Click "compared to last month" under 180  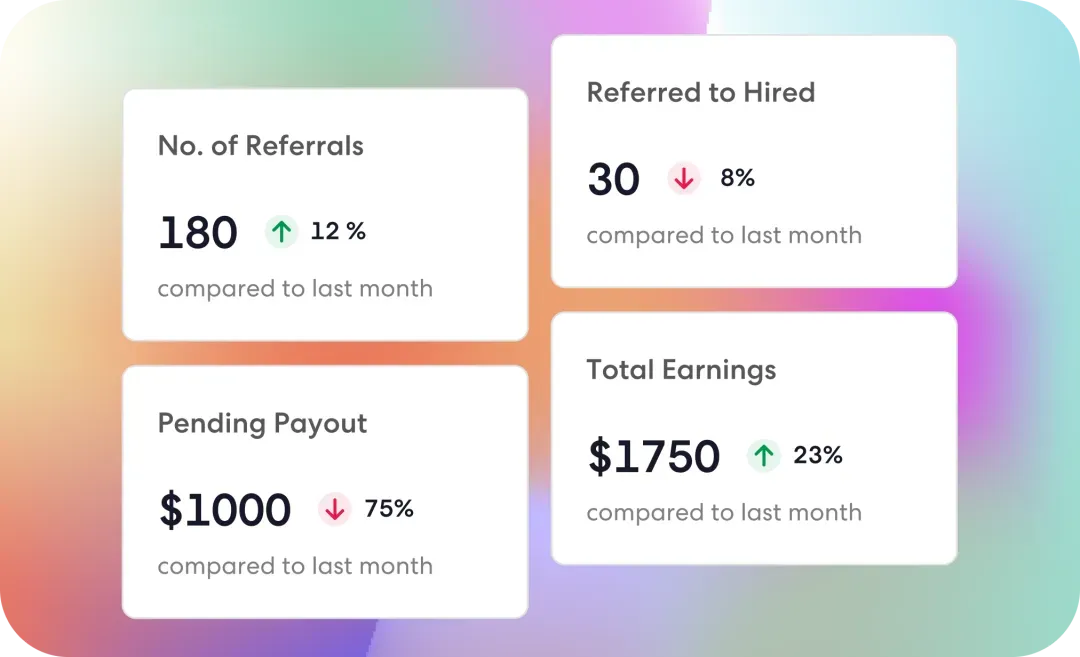click(x=295, y=289)
